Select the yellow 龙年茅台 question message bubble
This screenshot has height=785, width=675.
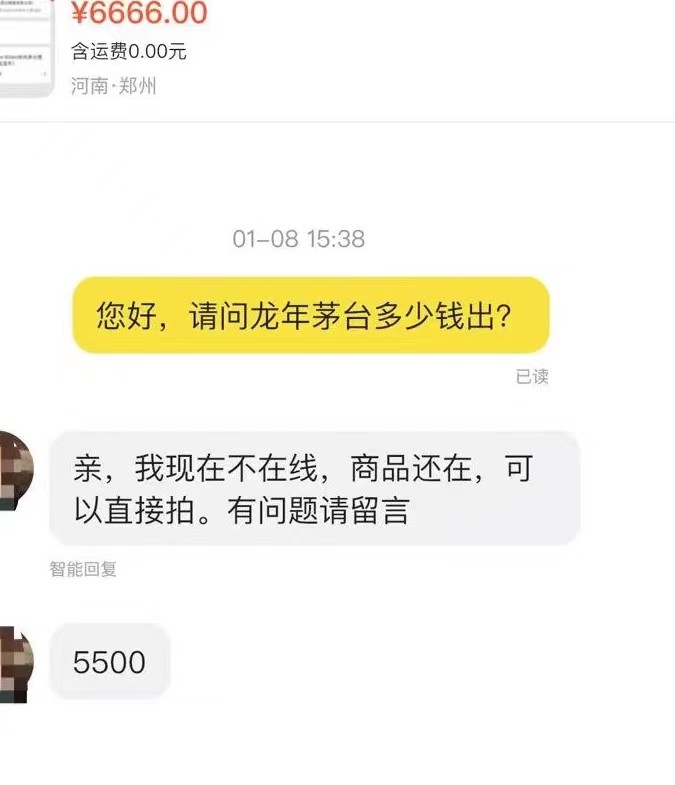pyautogui.click(x=311, y=315)
